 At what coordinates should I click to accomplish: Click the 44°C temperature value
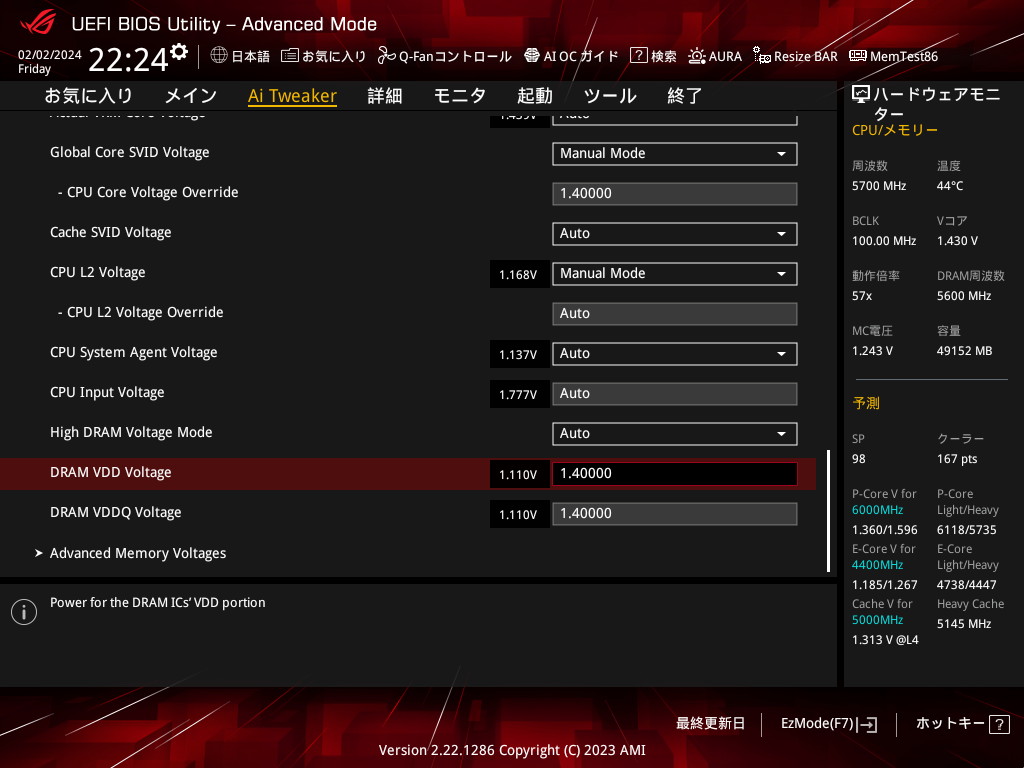(950, 186)
